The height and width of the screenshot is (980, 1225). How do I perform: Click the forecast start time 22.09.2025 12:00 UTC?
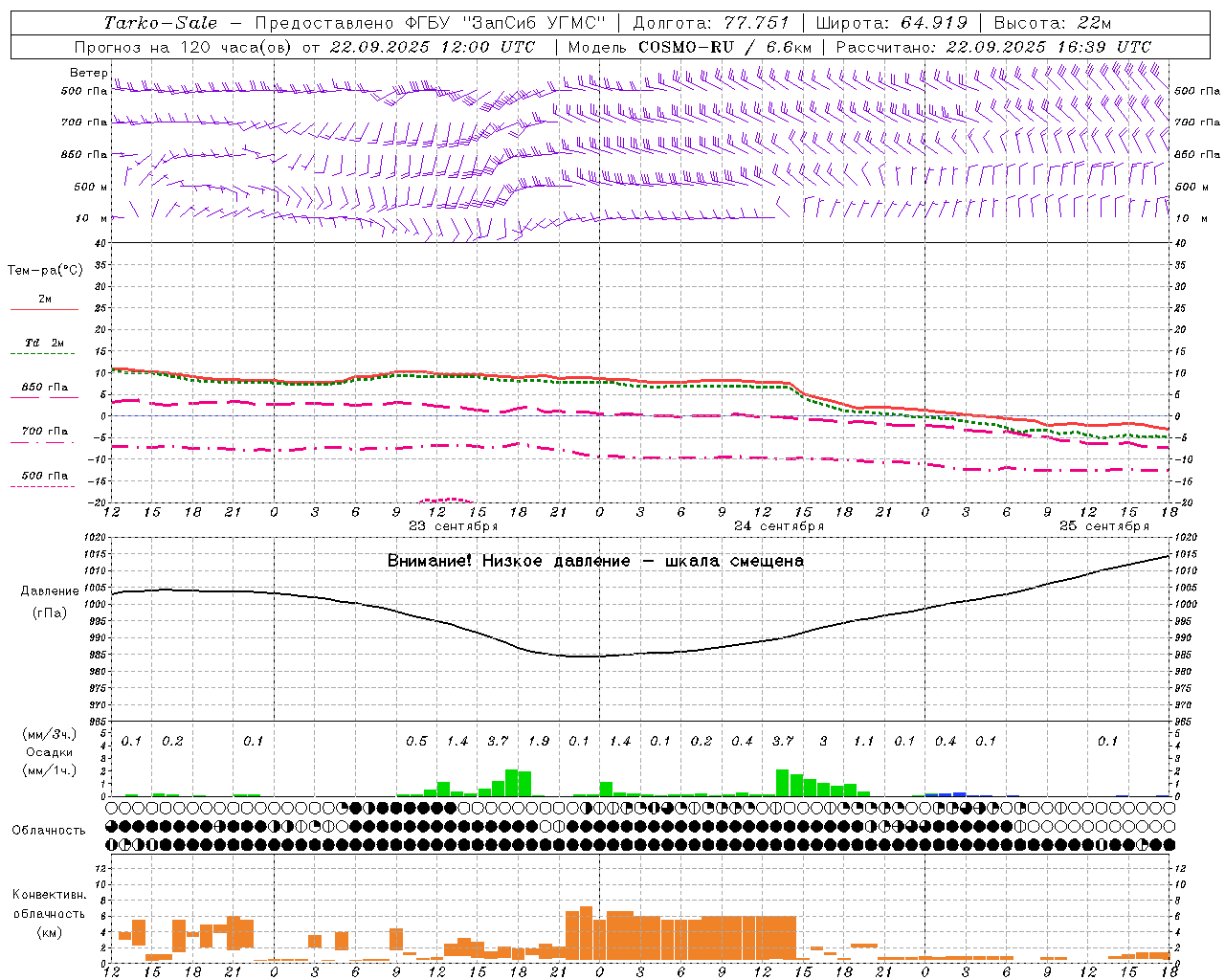click(x=433, y=47)
